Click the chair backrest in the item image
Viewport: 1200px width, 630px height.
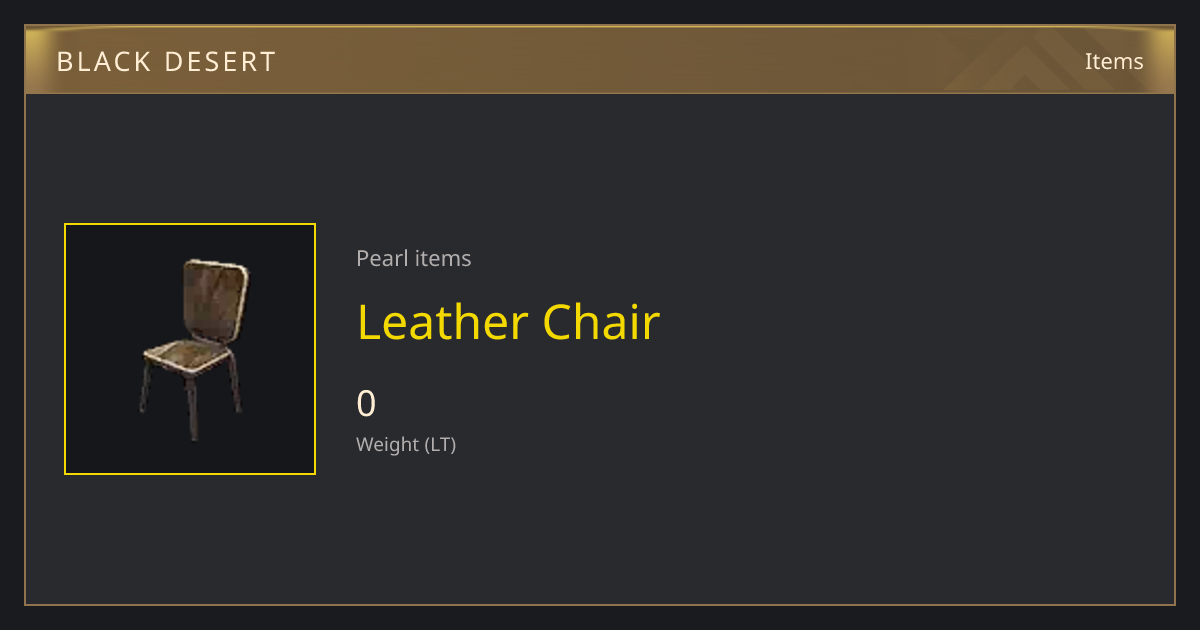(x=213, y=300)
